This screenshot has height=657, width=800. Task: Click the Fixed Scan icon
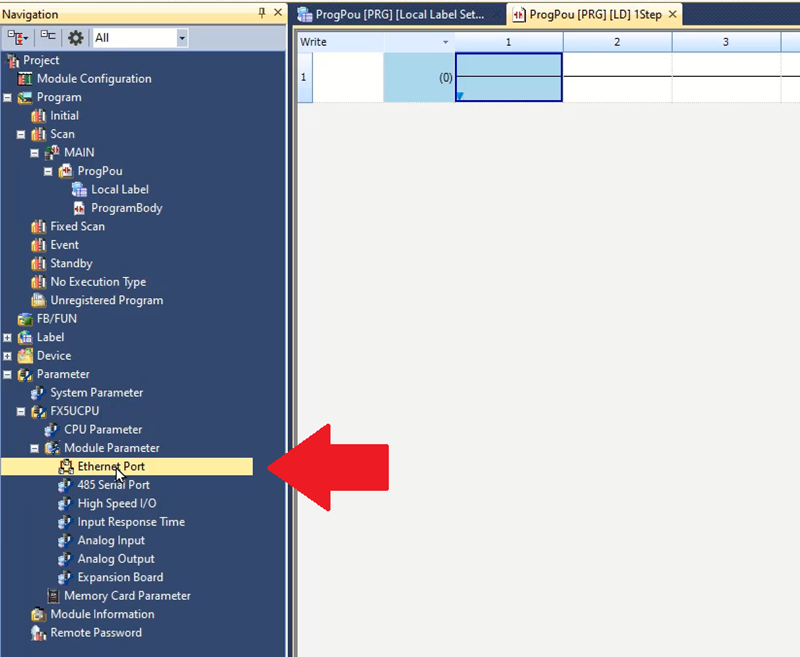(38, 226)
